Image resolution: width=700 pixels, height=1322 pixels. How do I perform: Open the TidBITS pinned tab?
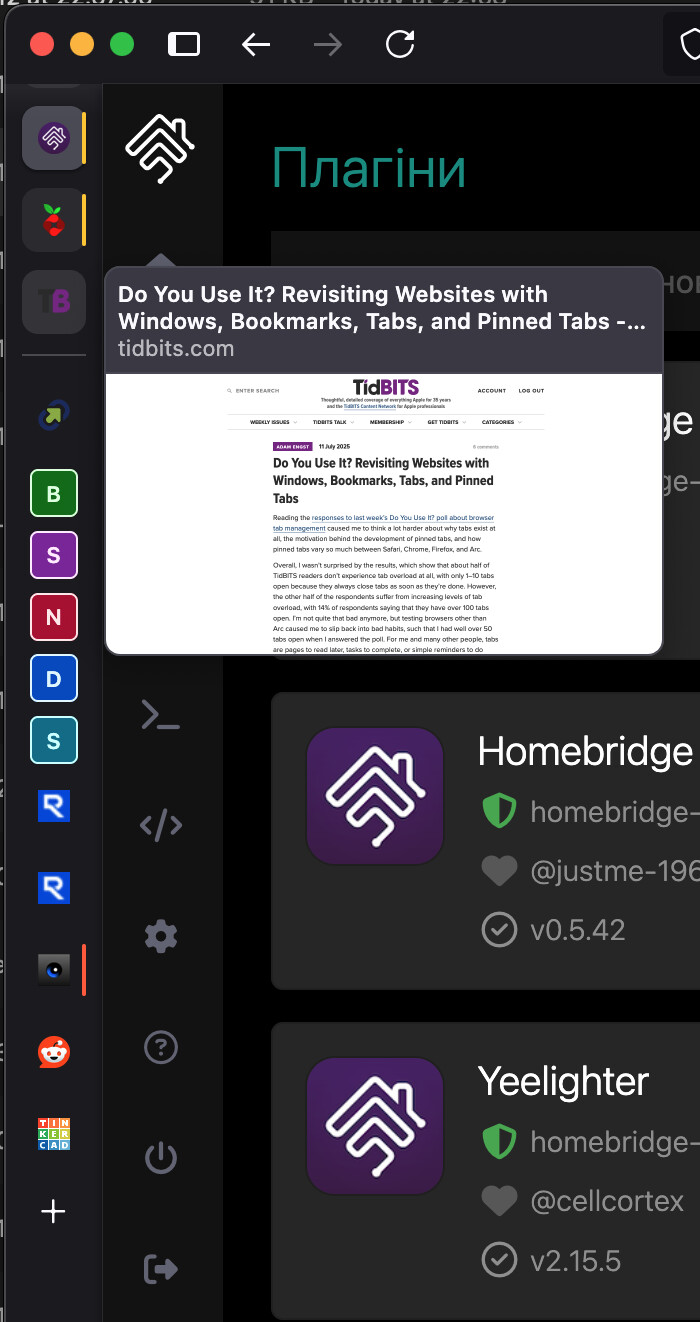tap(54, 302)
